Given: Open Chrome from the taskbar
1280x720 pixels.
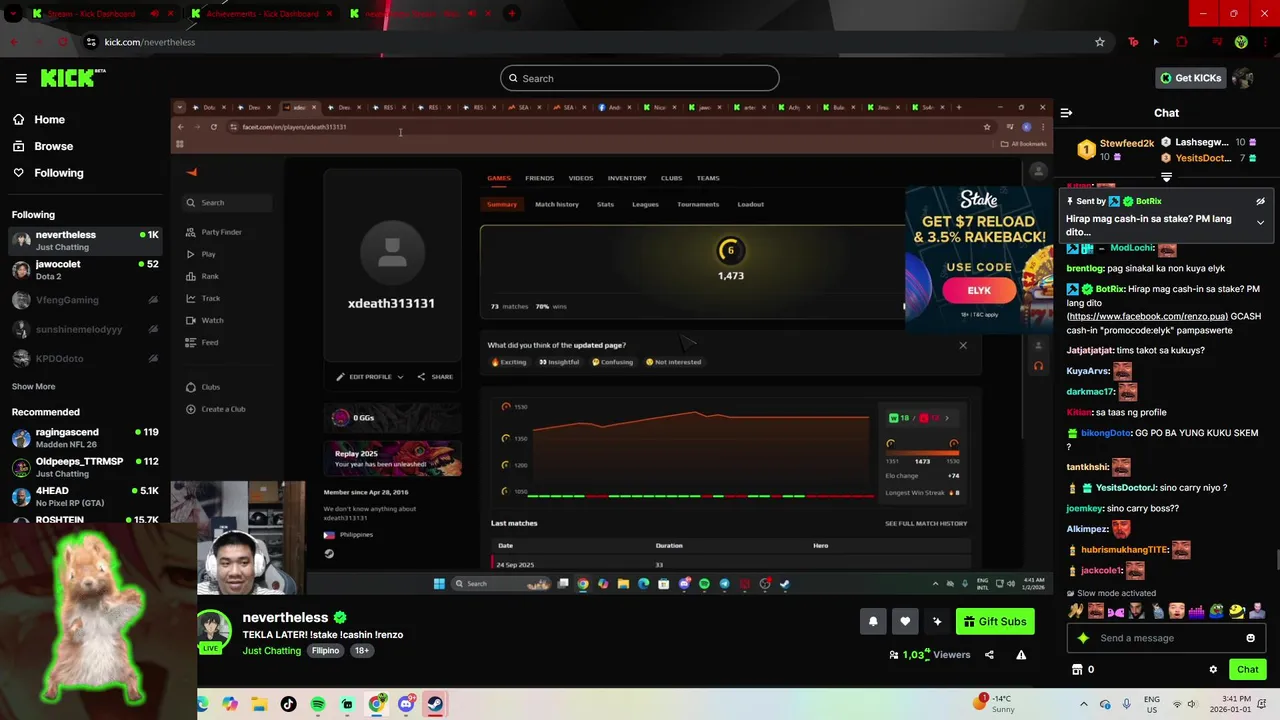Looking at the screenshot, I should (x=376, y=704).
